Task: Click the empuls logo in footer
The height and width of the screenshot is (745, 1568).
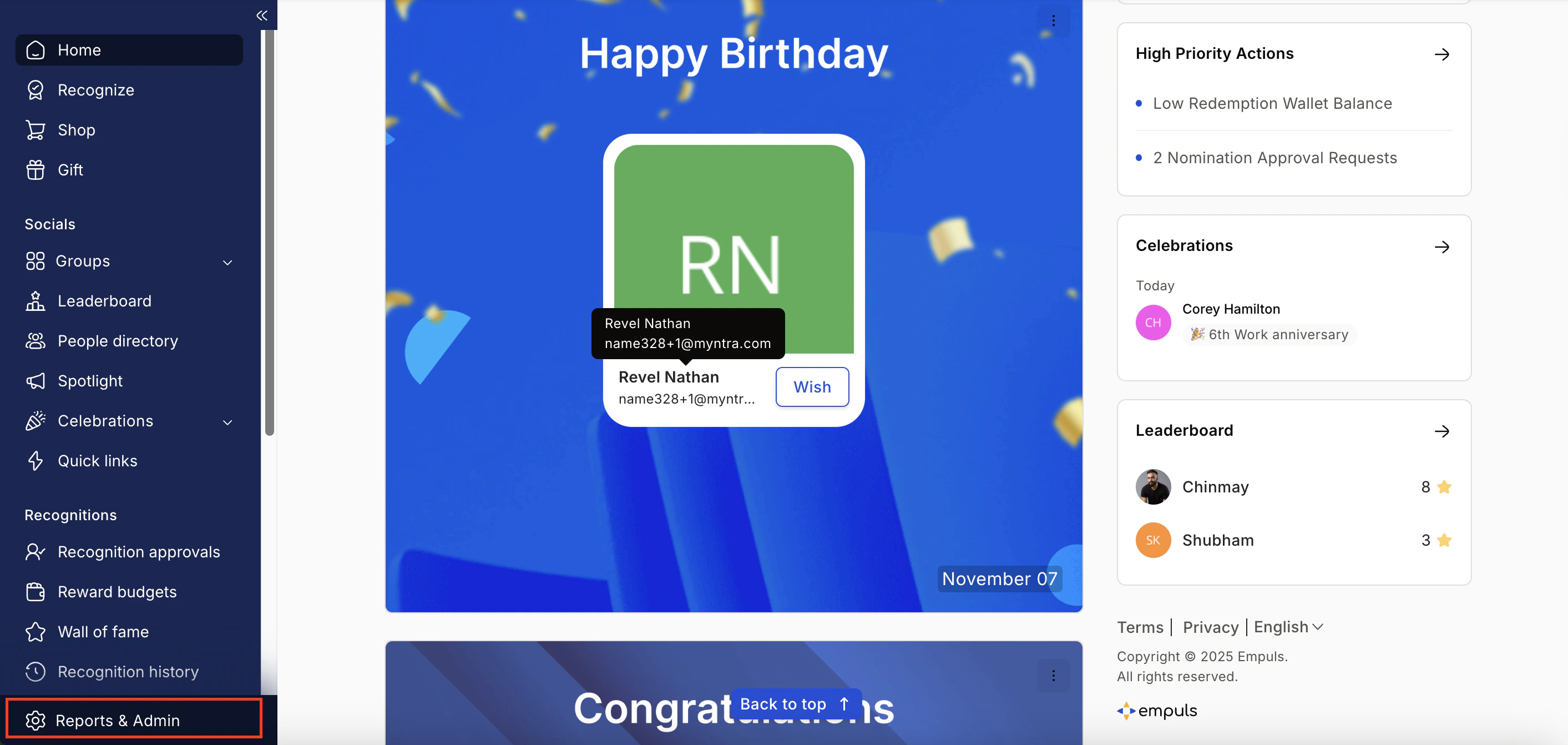Action: click(x=1157, y=710)
